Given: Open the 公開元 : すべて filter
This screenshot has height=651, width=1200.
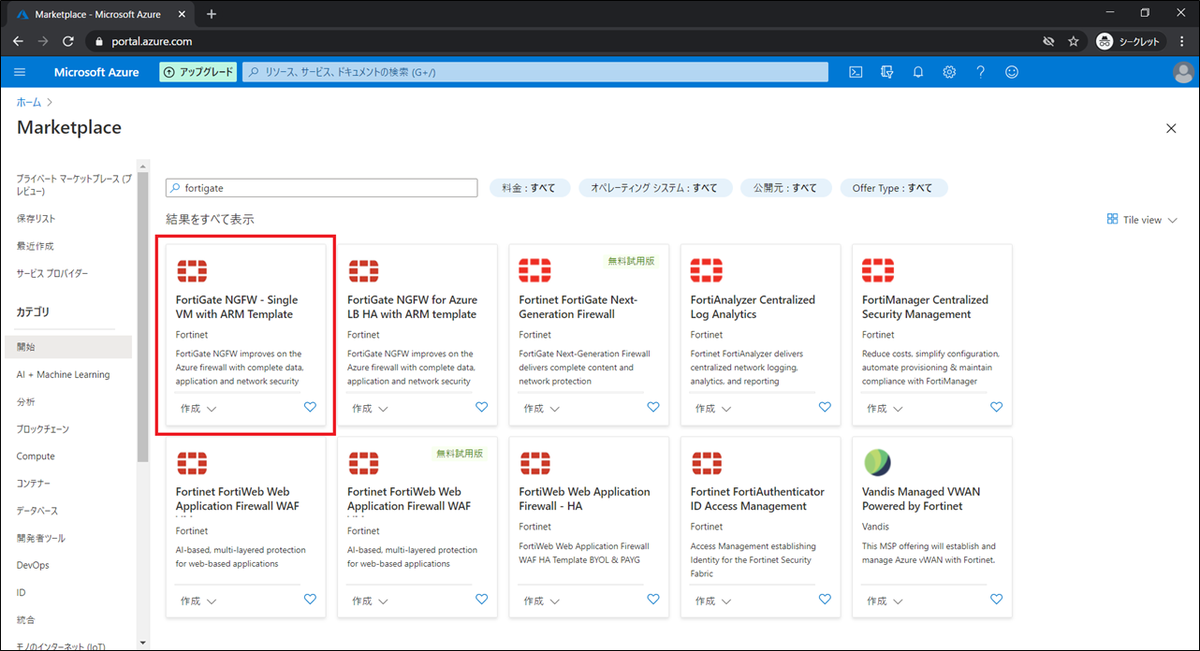Looking at the screenshot, I should click(x=785, y=188).
